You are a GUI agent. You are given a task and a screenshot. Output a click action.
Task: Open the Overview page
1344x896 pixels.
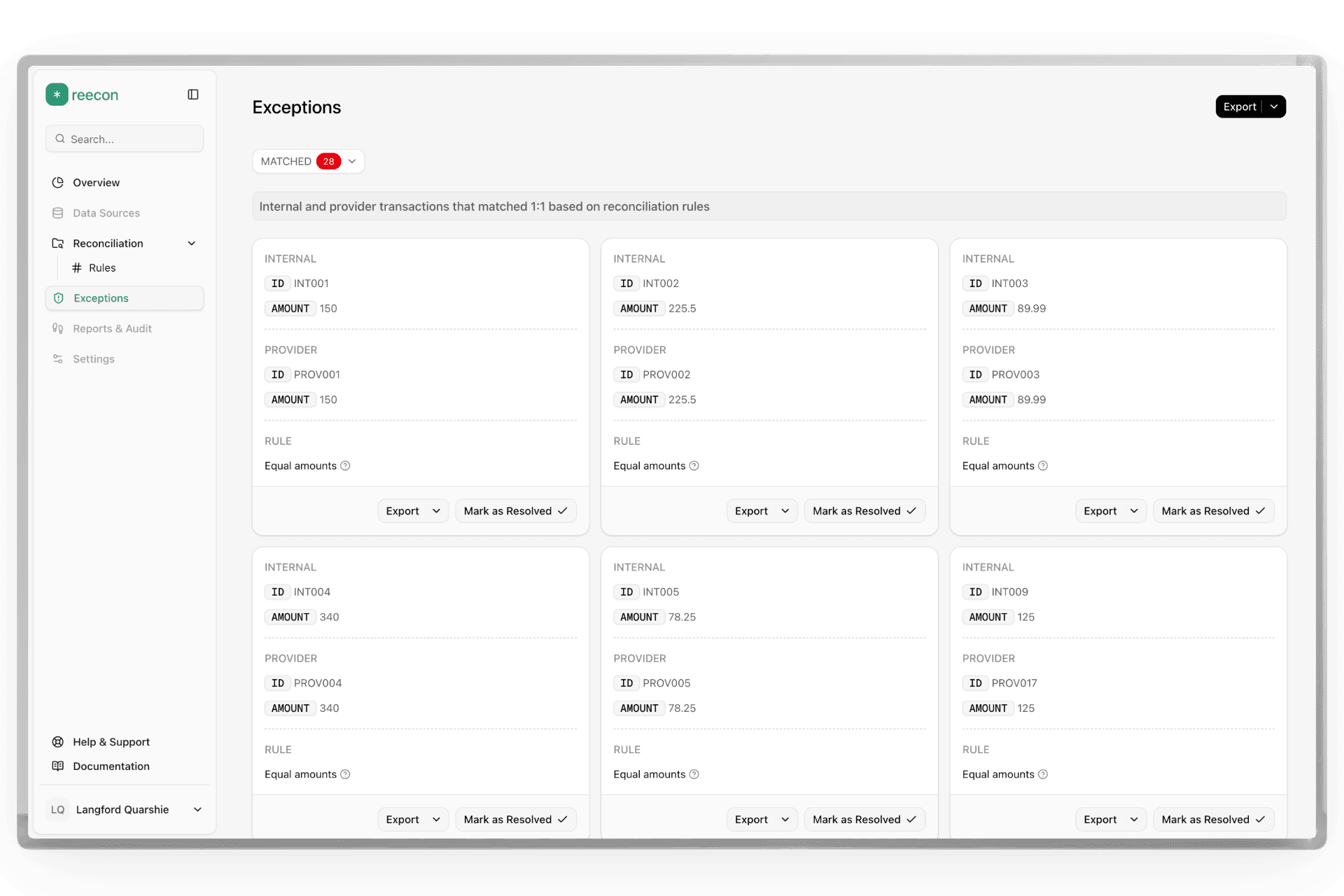[96, 183]
